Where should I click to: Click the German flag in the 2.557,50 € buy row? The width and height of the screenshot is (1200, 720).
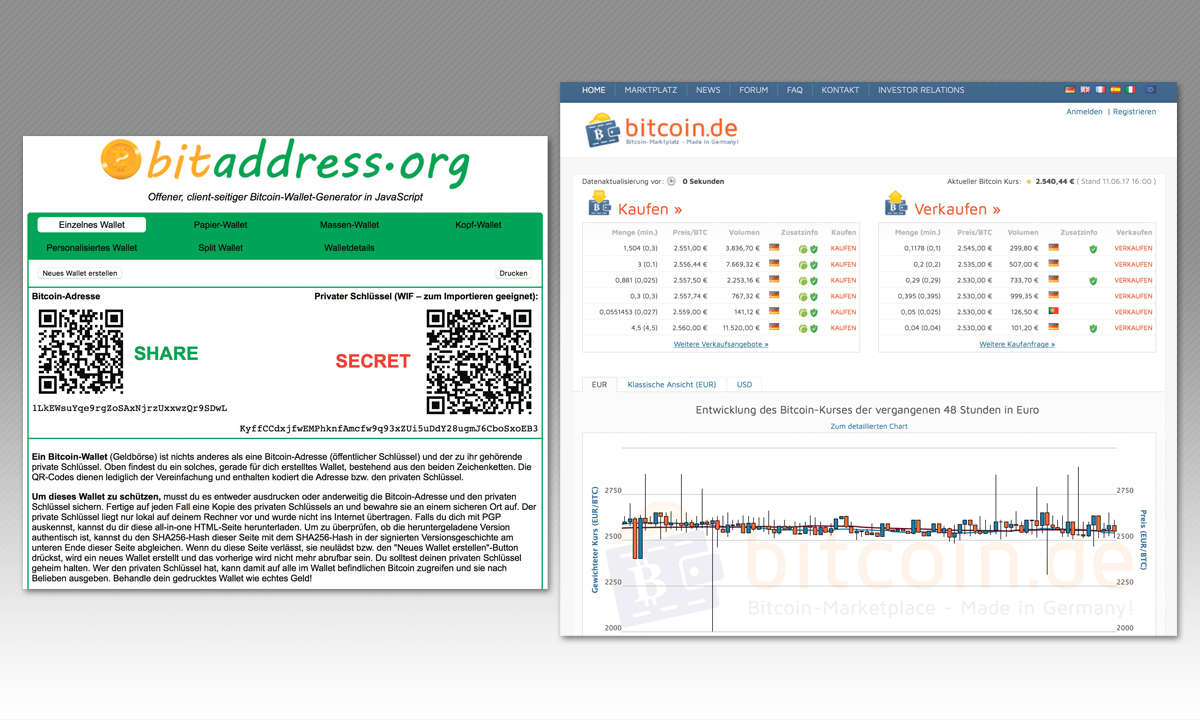[x=774, y=280]
